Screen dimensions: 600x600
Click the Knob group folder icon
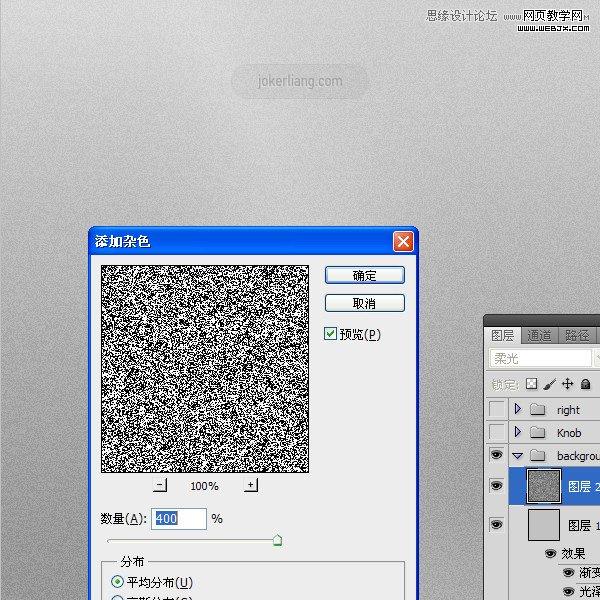click(539, 433)
